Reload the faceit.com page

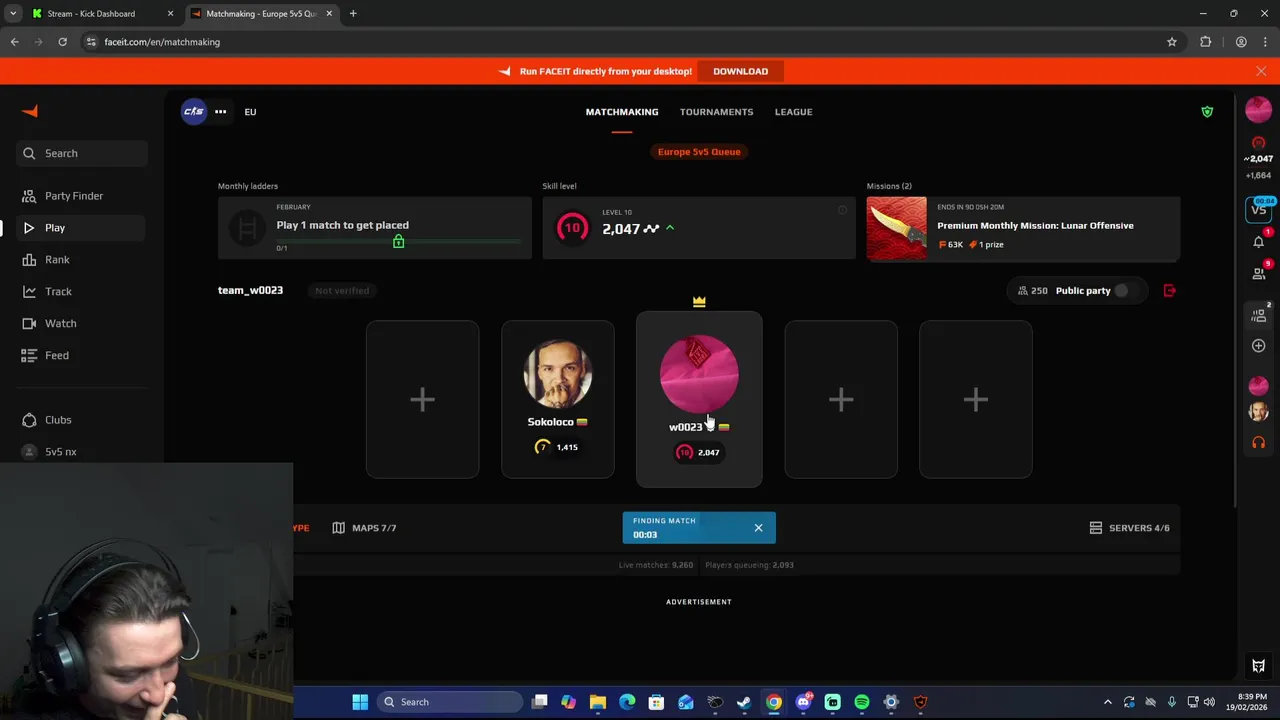(62, 42)
